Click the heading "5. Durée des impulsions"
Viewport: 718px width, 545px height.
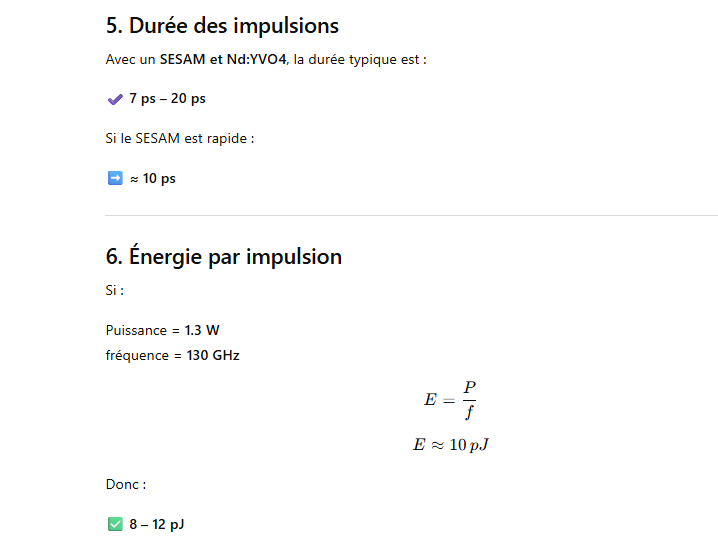coord(222,26)
